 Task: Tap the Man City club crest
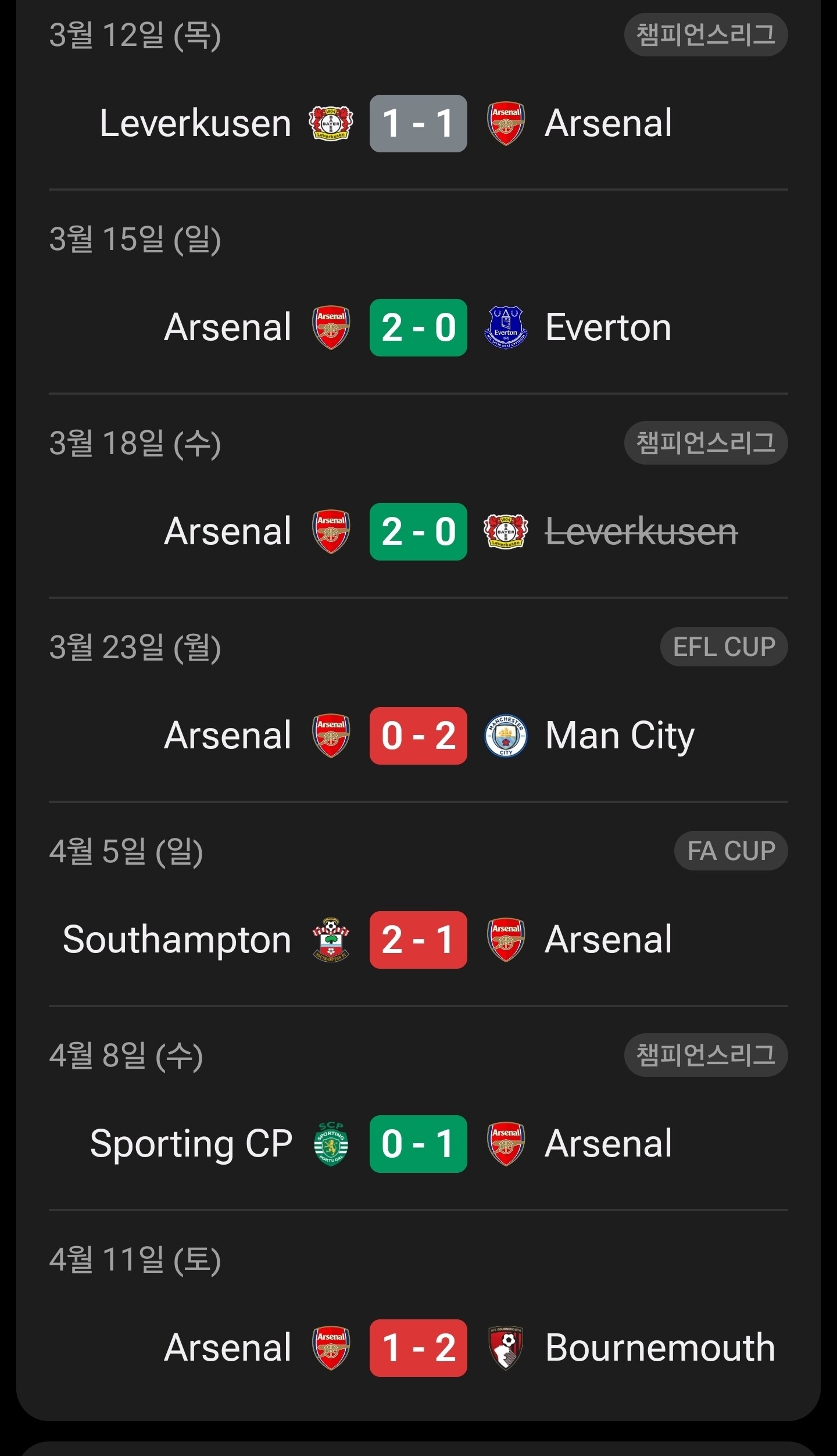point(506,736)
